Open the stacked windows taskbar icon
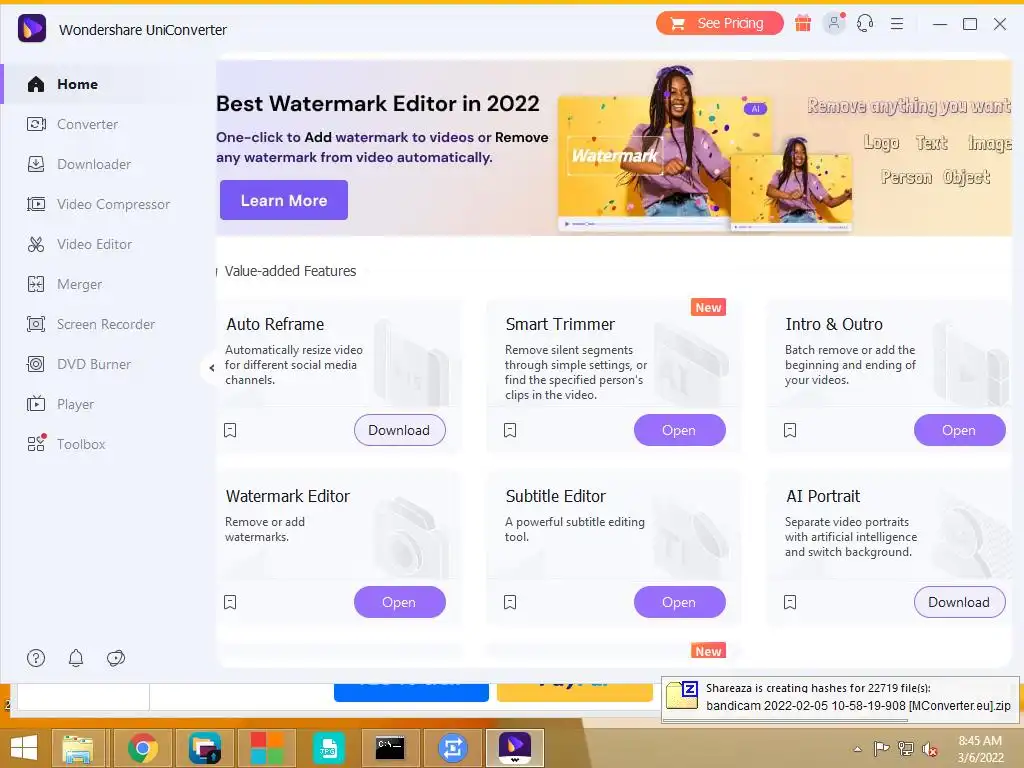 205,748
